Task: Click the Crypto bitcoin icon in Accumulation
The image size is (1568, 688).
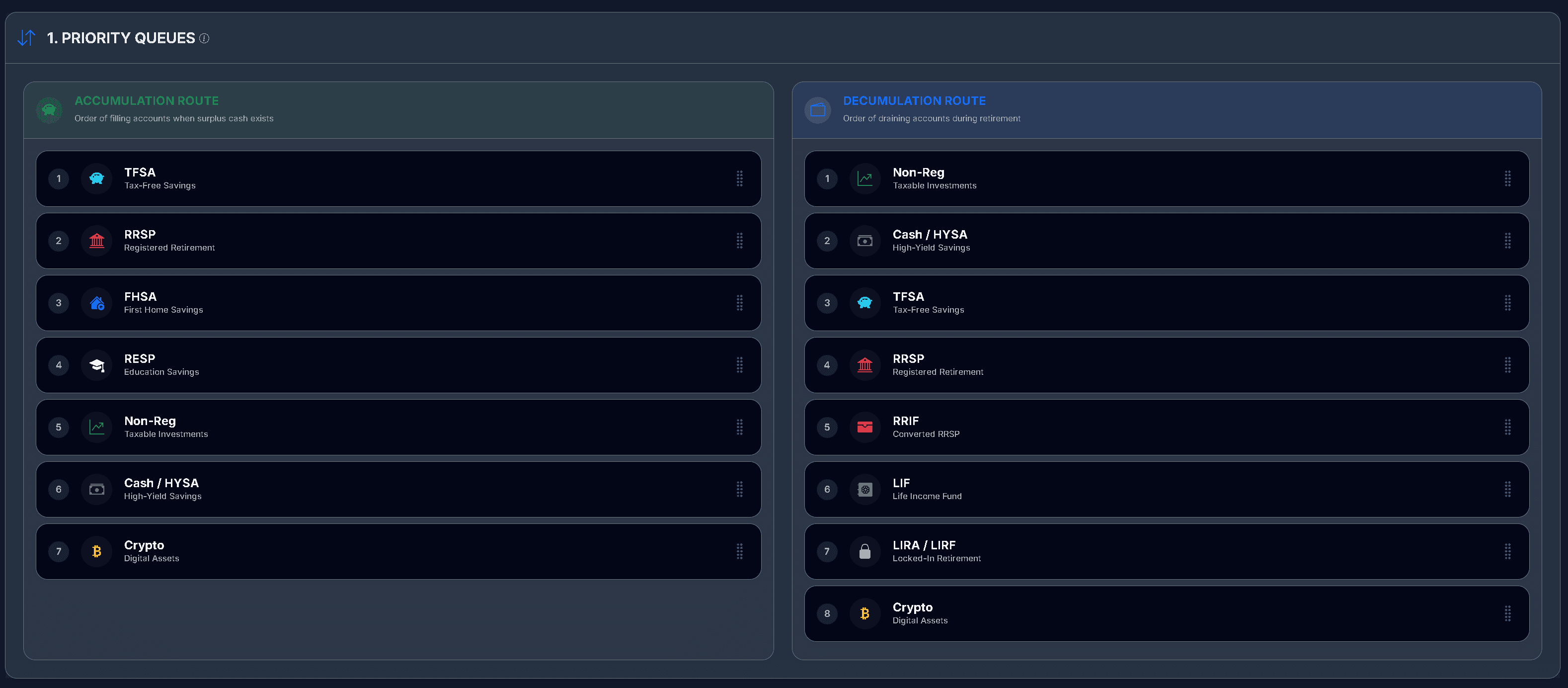Action: tap(97, 551)
